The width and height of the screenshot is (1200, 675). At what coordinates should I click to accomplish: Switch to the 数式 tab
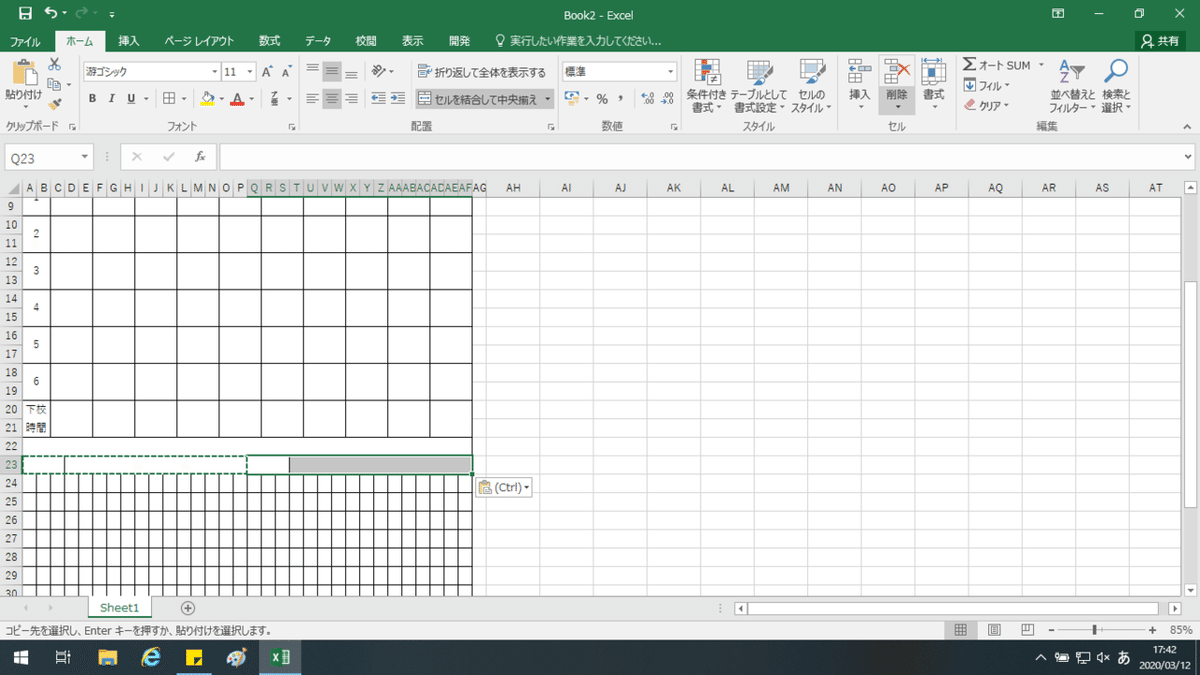pos(269,41)
